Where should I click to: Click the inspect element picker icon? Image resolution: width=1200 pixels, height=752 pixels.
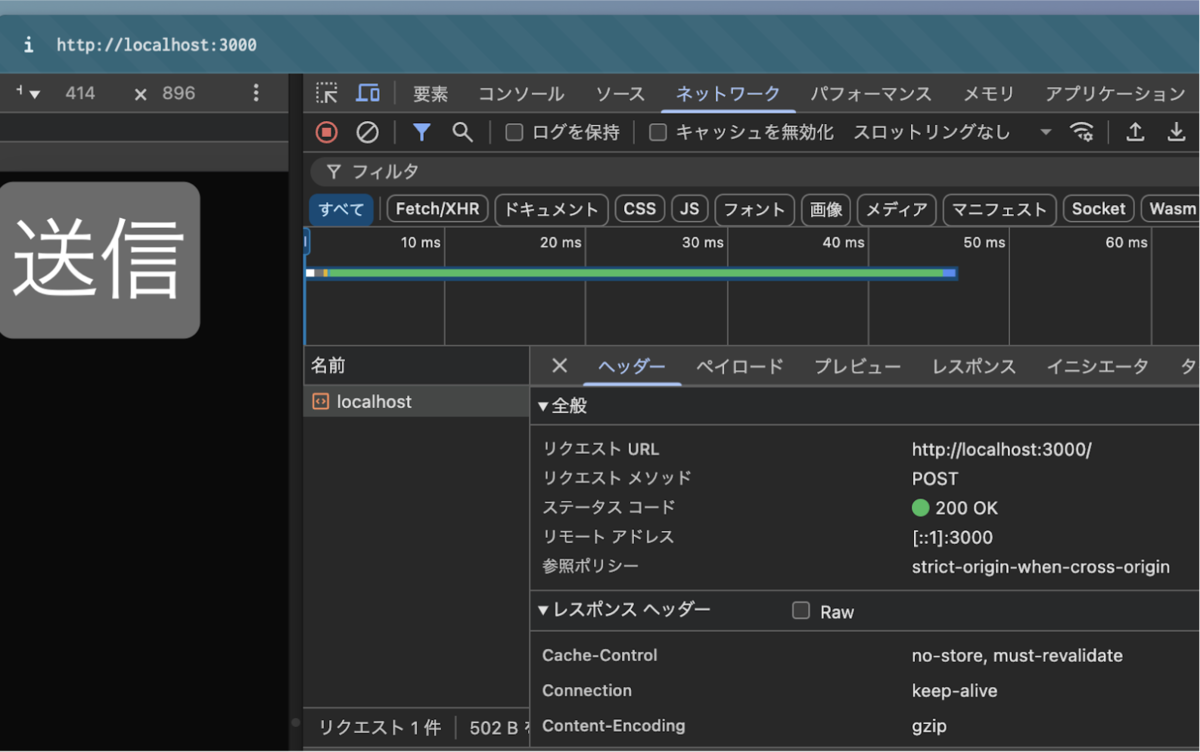tap(327, 93)
